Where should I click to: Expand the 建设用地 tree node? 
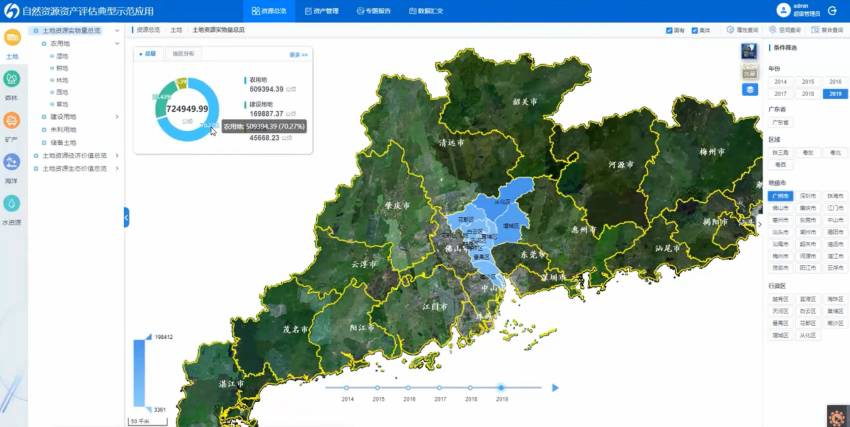(x=117, y=116)
